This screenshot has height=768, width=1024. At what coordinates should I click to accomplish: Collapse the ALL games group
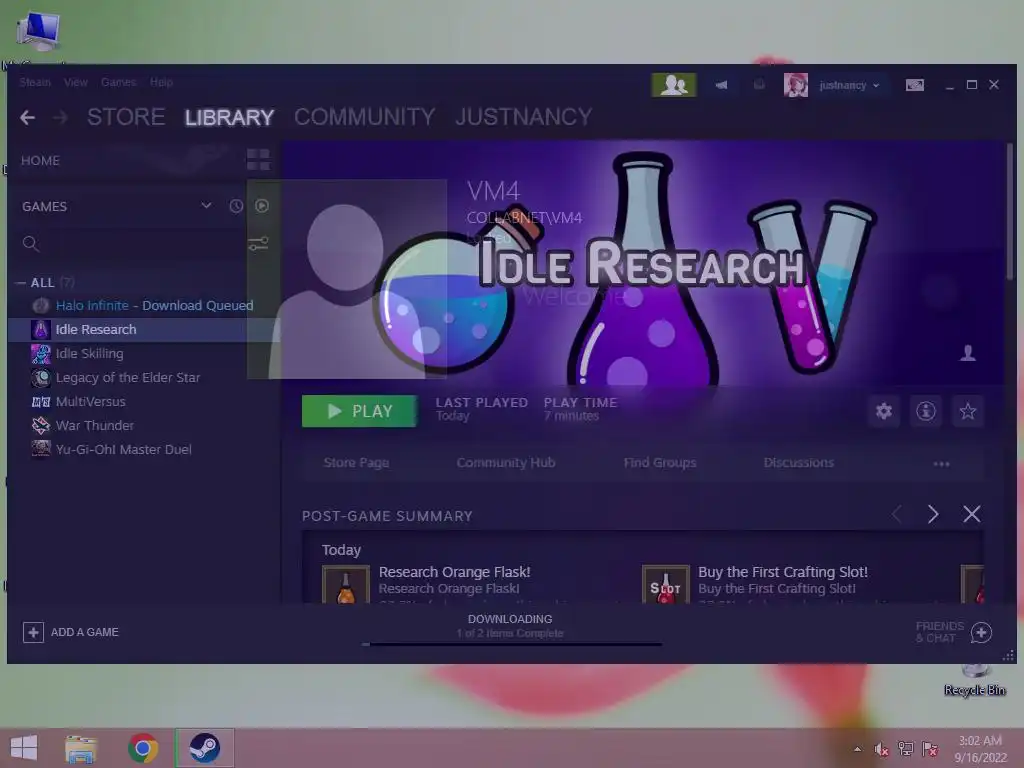pyautogui.click(x=20, y=283)
